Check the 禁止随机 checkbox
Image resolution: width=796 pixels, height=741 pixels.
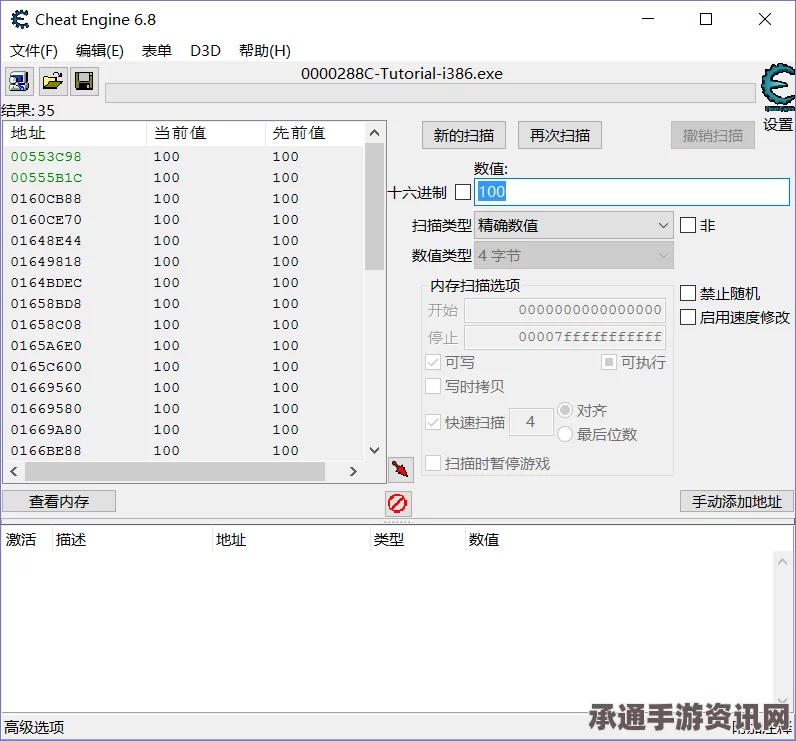click(688, 293)
